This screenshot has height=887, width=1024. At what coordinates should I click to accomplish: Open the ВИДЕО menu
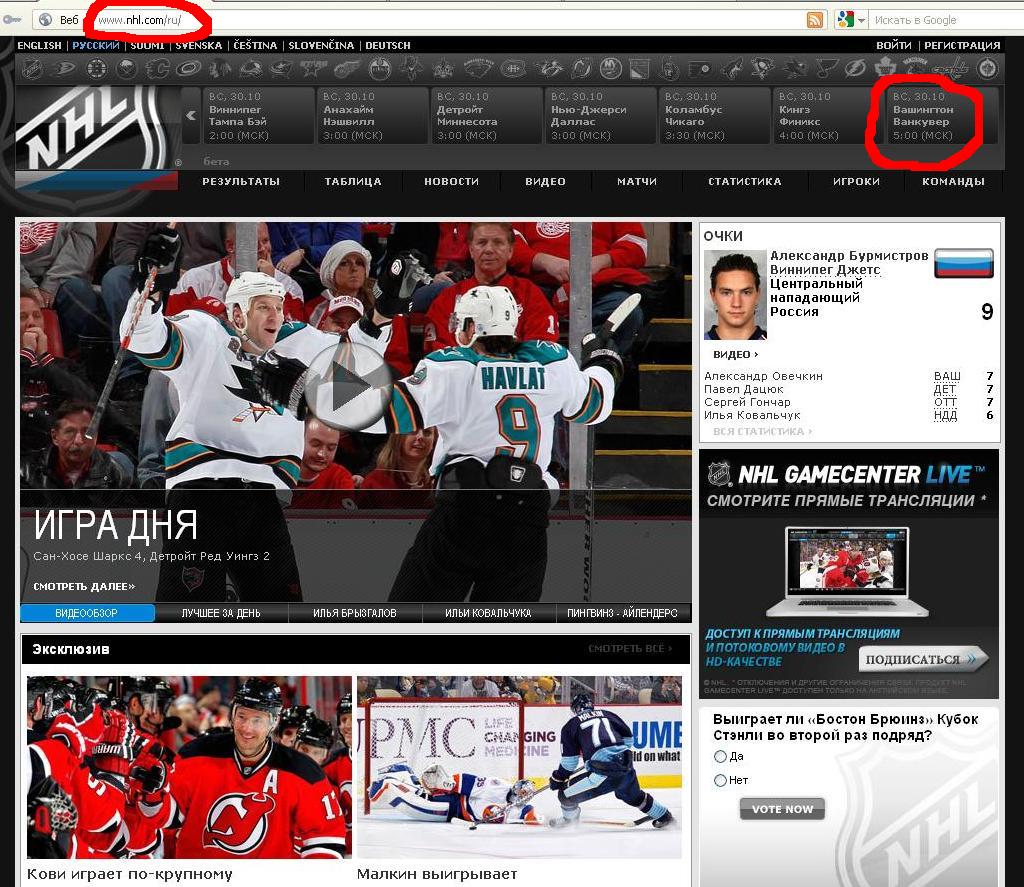545,182
